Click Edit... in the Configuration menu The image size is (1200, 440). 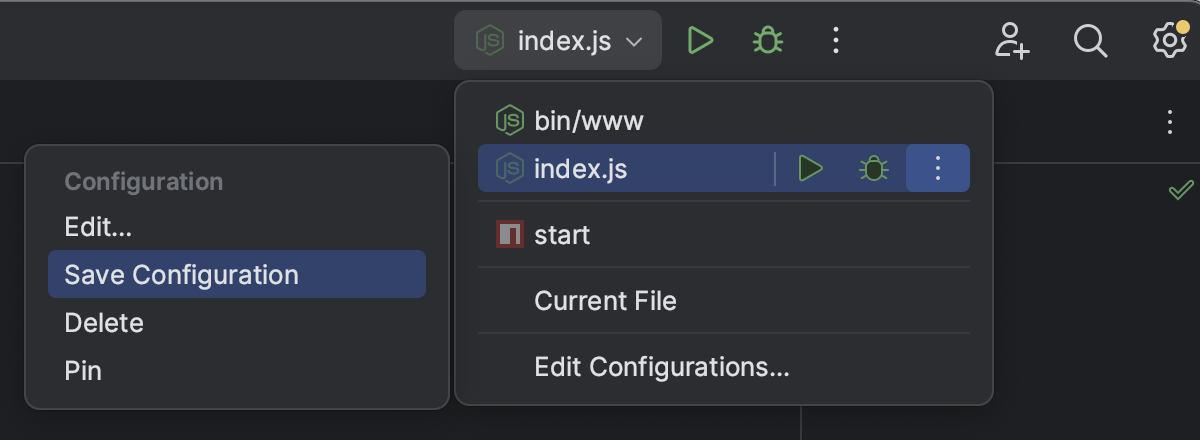(x=98, y=227)
